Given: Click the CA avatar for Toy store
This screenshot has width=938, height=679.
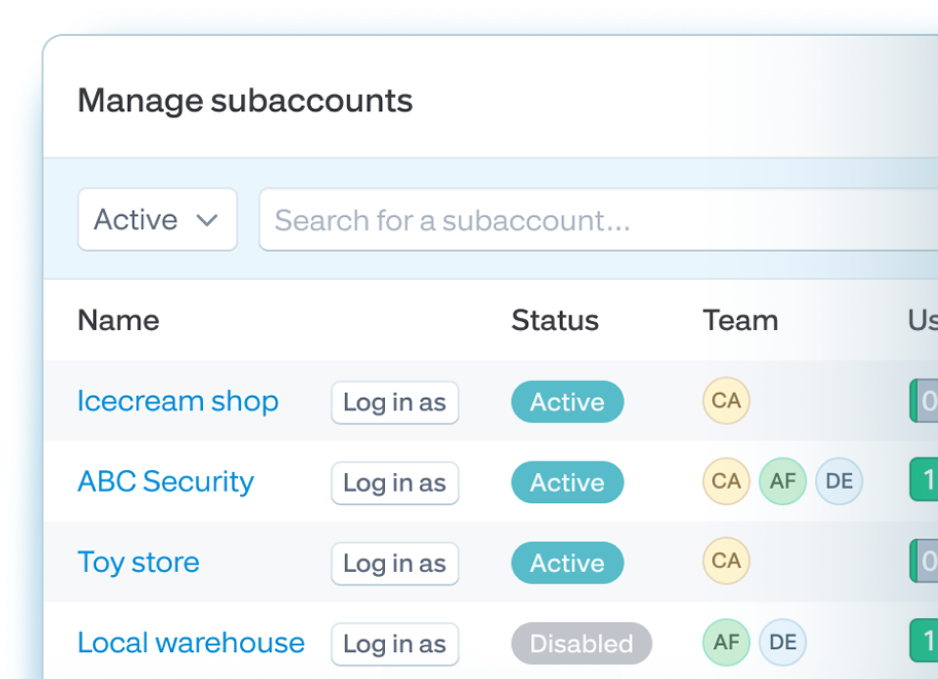Looking at the screenshot, I should (x=726, y=562).
